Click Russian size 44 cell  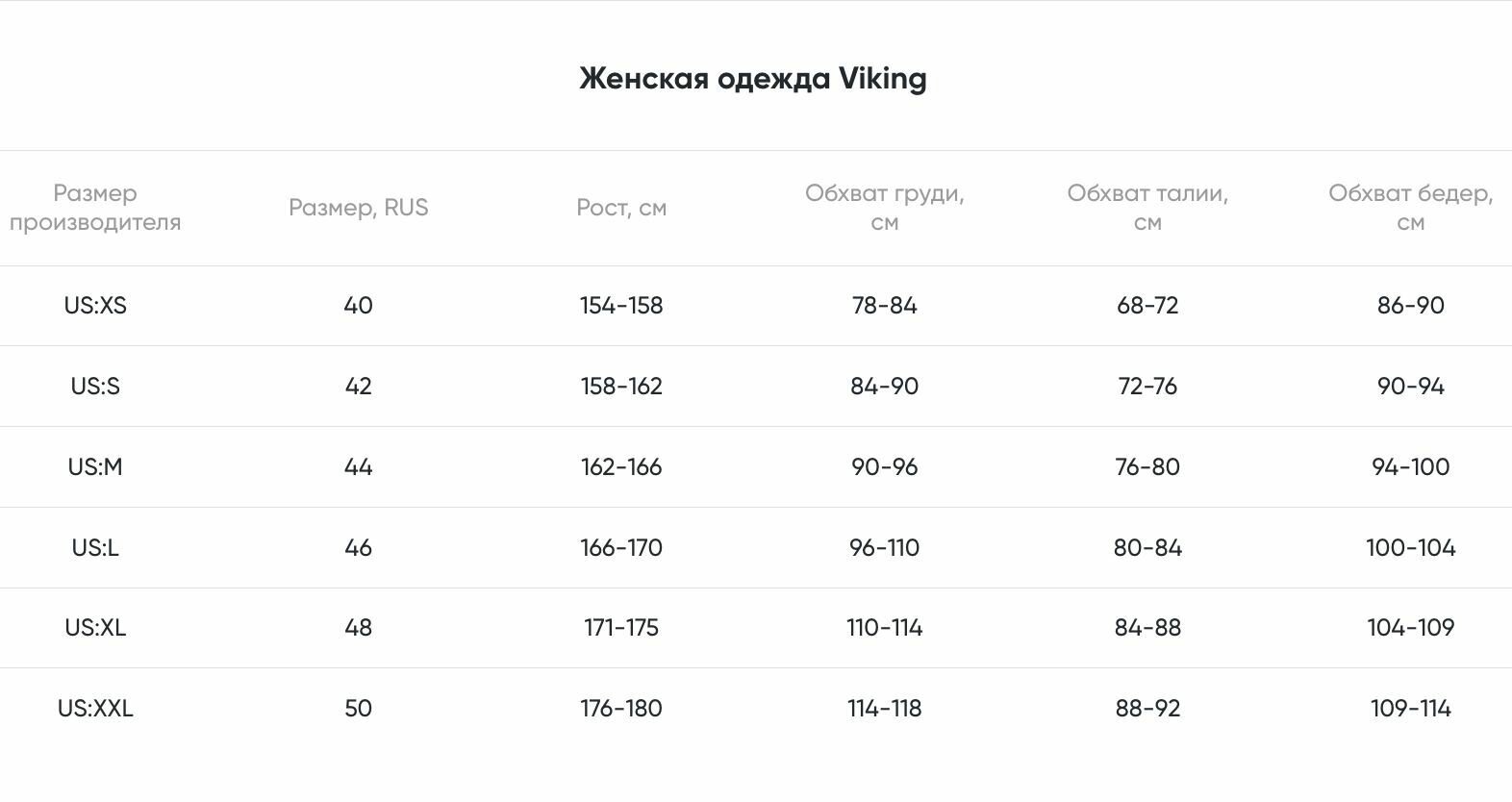[x=358, y=467]
